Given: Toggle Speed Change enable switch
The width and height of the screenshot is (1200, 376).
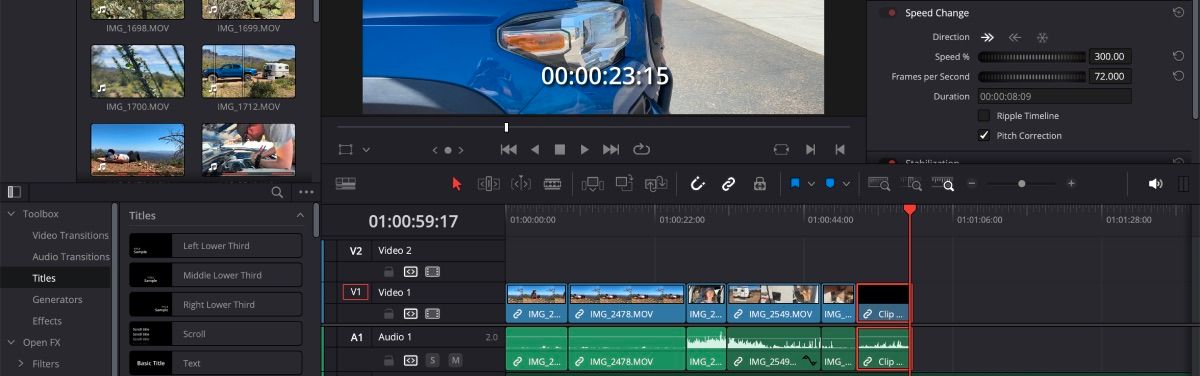Looking at the screenshot, I should click(x=888, y=13).
